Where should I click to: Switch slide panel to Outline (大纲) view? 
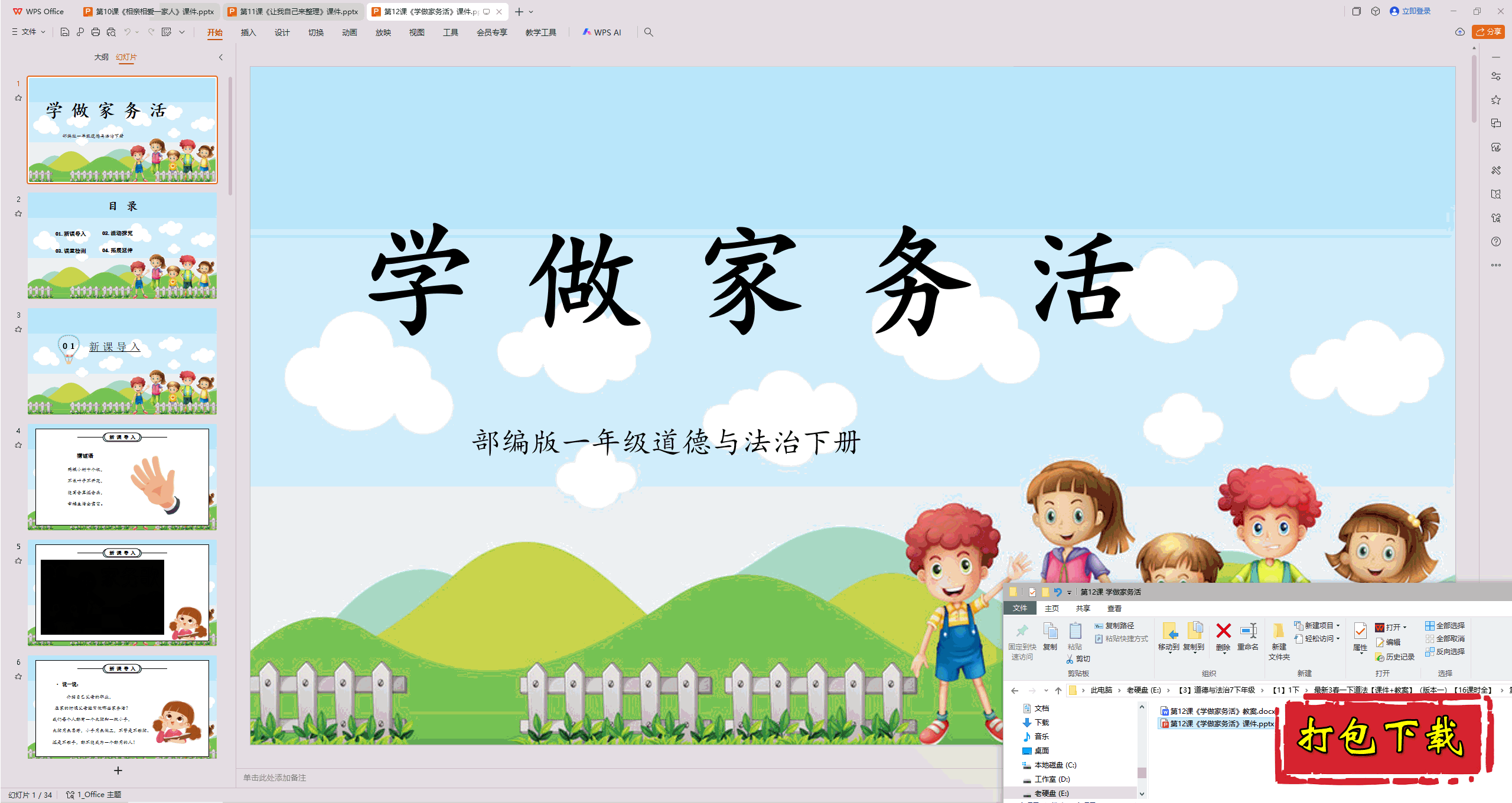click(x=101, y=57)
